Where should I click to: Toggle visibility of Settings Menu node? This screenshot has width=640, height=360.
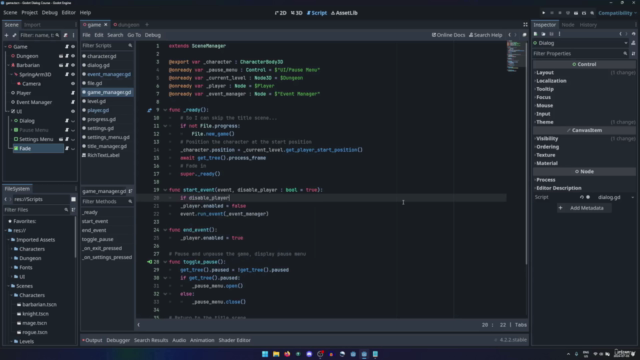(73, 139)
